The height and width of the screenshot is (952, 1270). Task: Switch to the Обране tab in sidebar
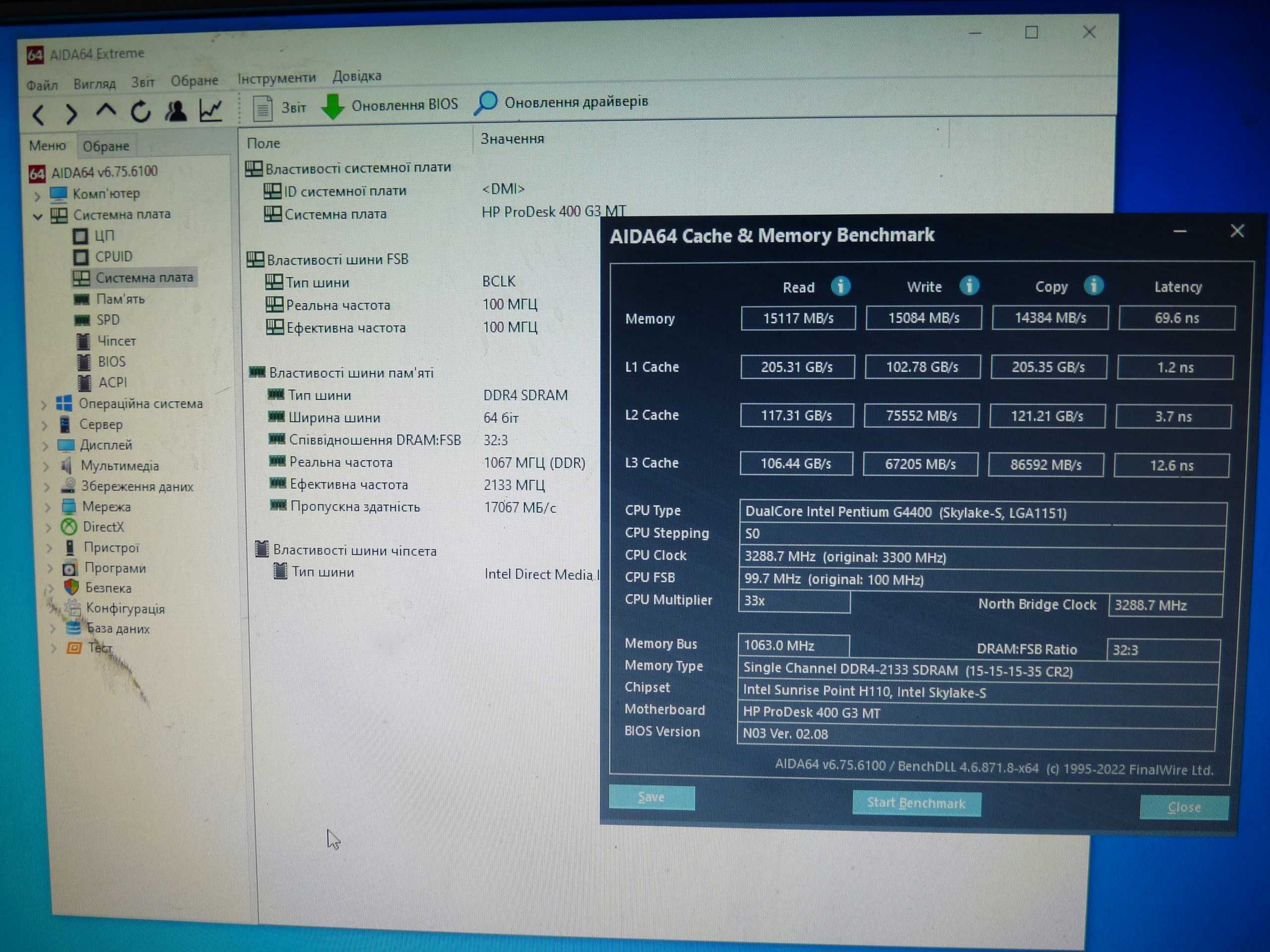click(106, 146)
